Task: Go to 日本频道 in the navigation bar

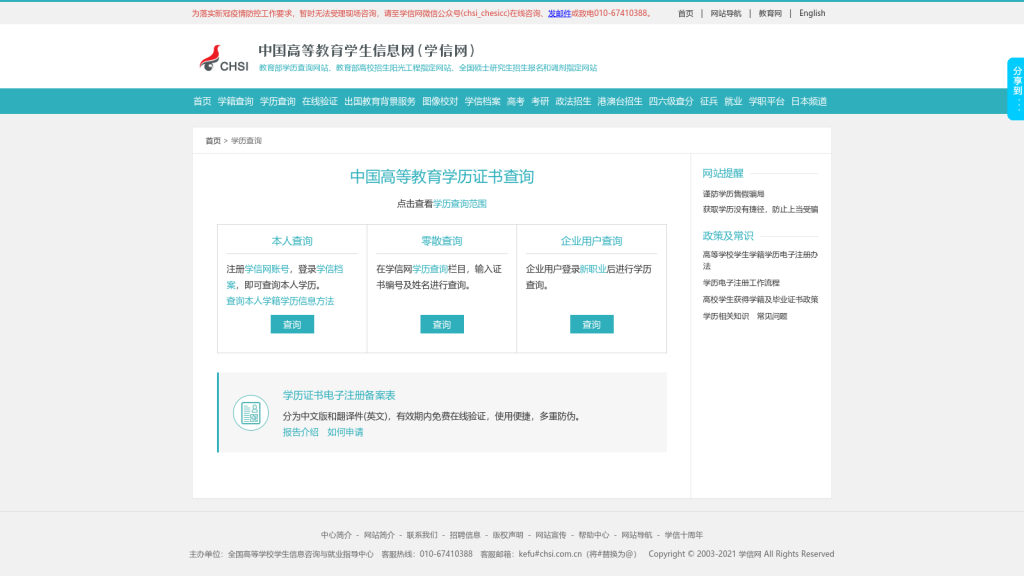Action: (809, 101)
